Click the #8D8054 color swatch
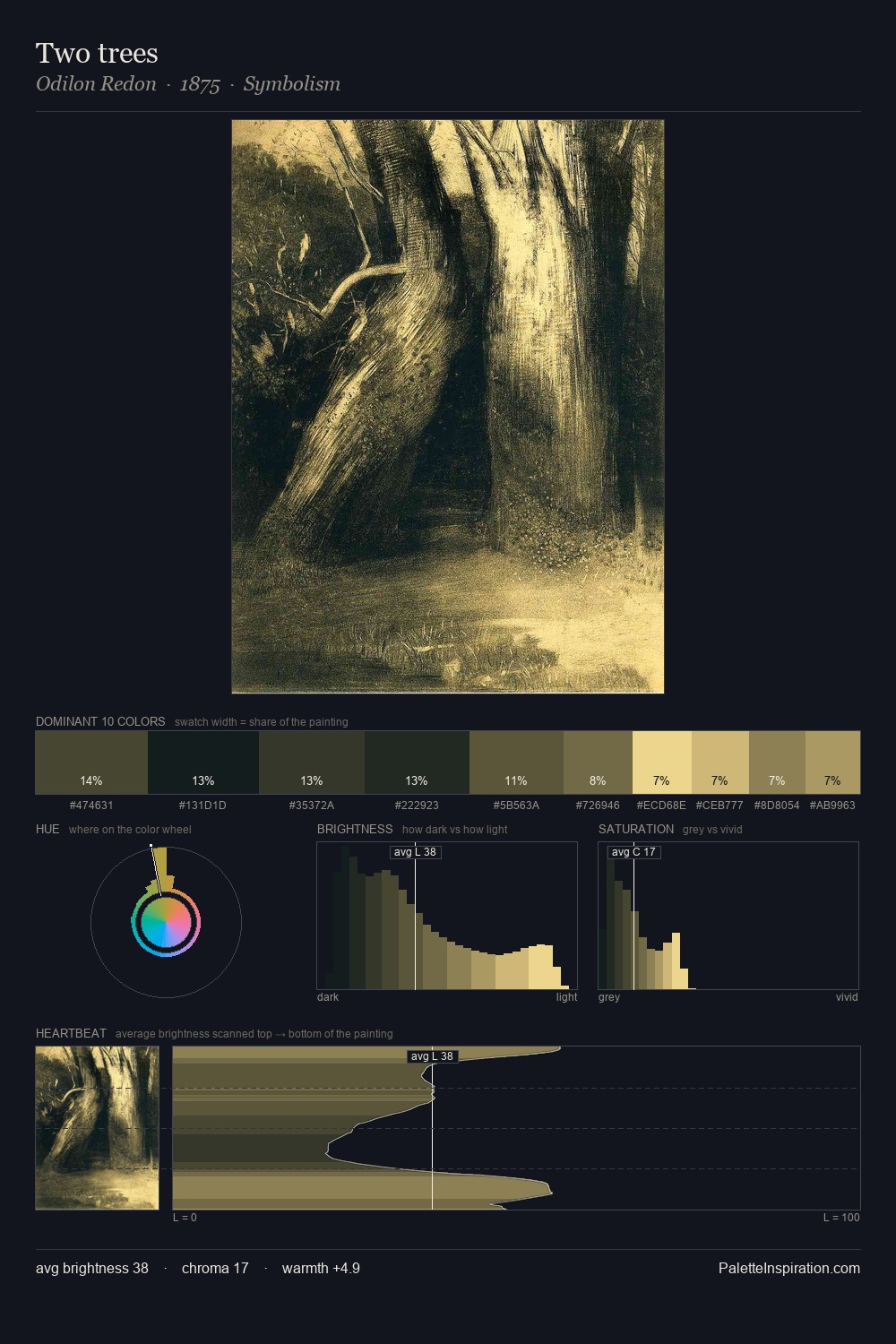The height and width of the screenshot is (1344, 896). pyautogui.click(x=777, y=762)
